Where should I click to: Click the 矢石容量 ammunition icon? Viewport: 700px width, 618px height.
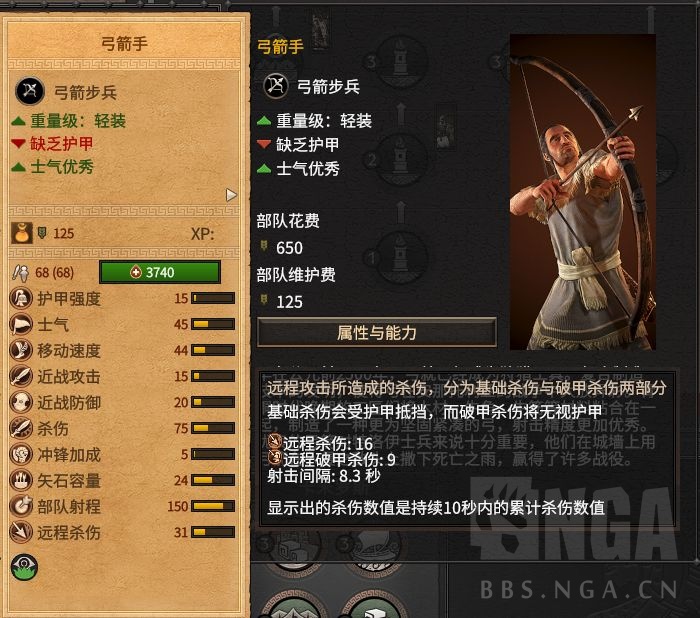(x=21, y=480)
